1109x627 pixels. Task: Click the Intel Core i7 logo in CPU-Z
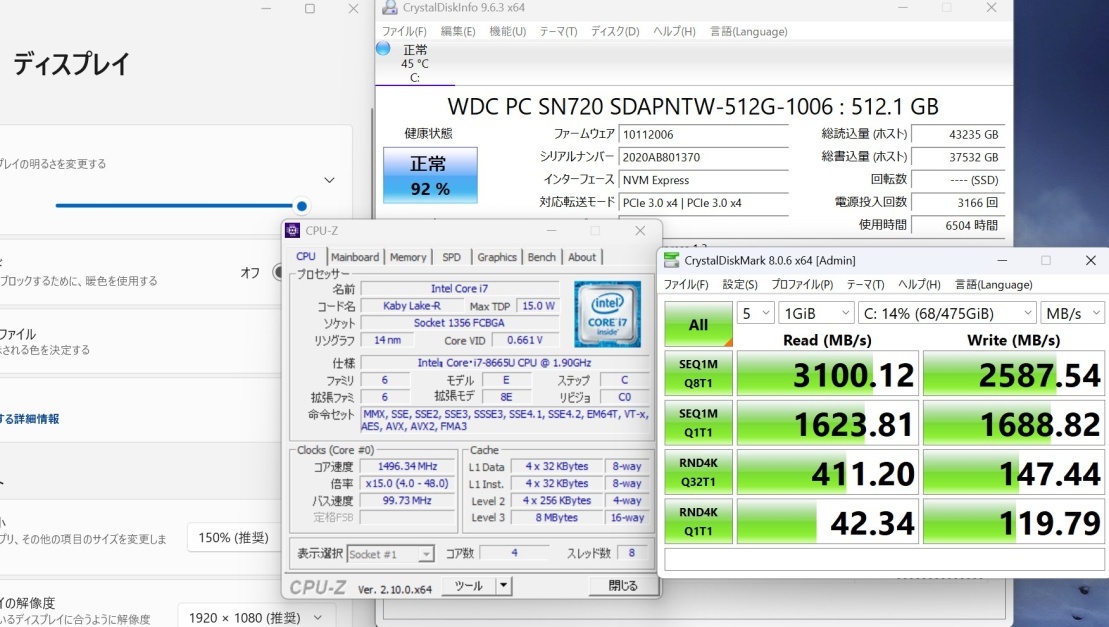(x=608, y=315)
